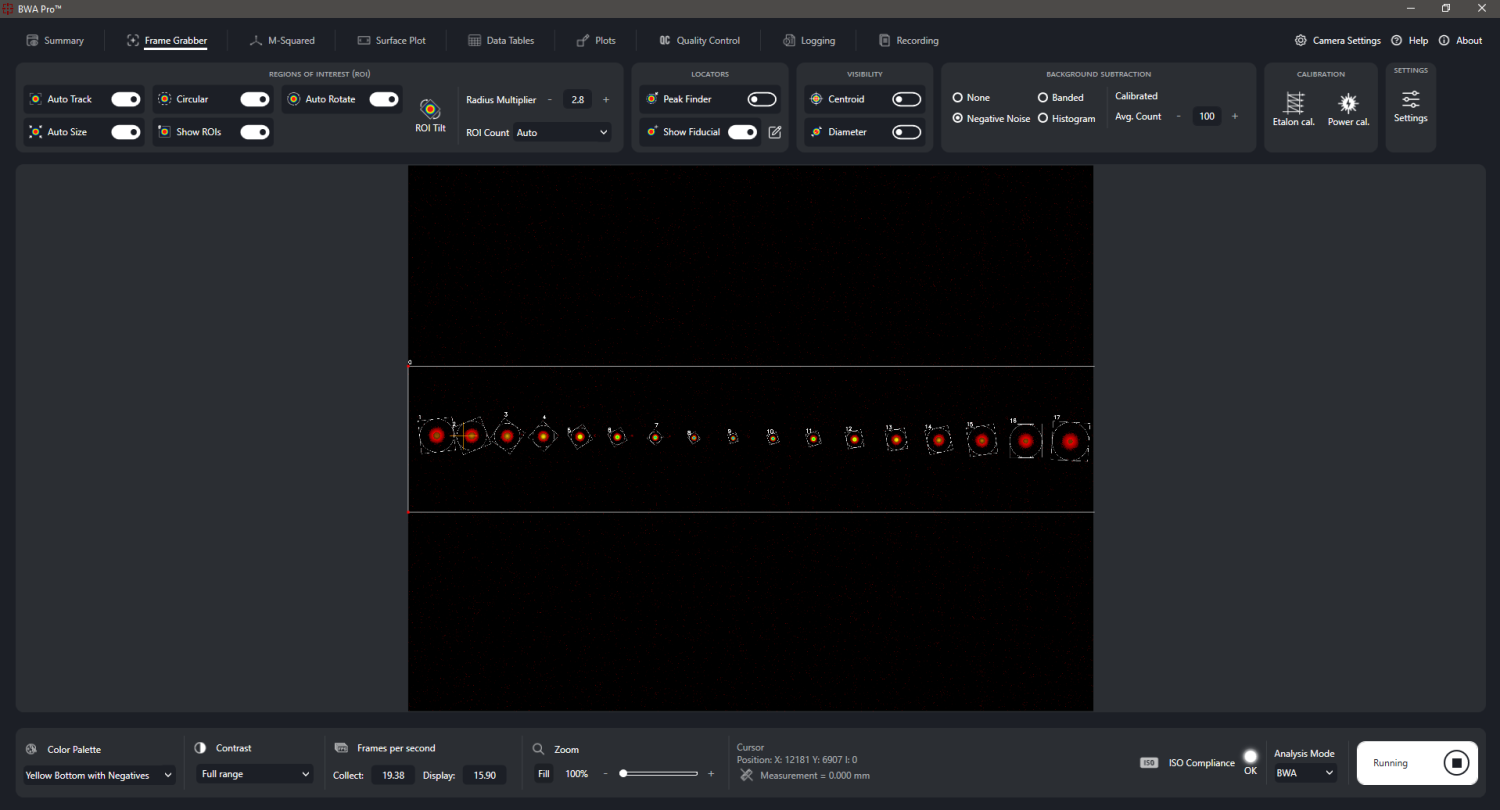Image resolution: width=1500 pixels, height=810 pixels.
Task: Increase the Radius Multiplier with plus
Action: pos(606,100)
